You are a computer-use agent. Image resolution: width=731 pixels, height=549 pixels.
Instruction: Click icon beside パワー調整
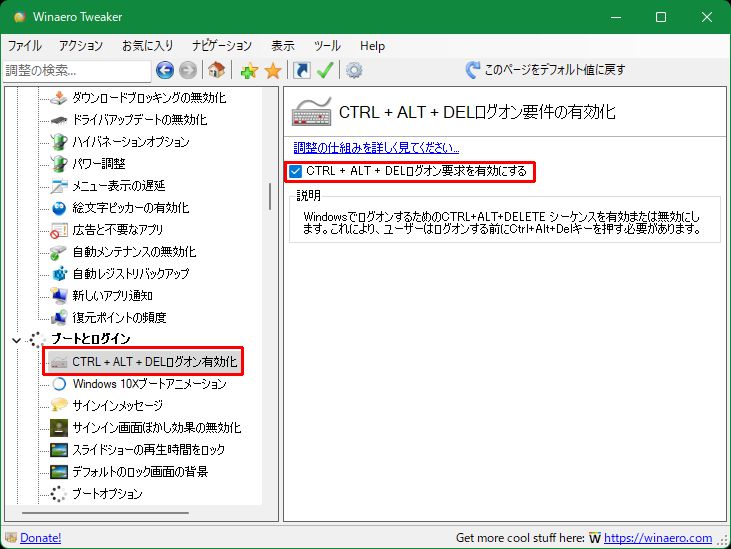click(x=59, y=164)
